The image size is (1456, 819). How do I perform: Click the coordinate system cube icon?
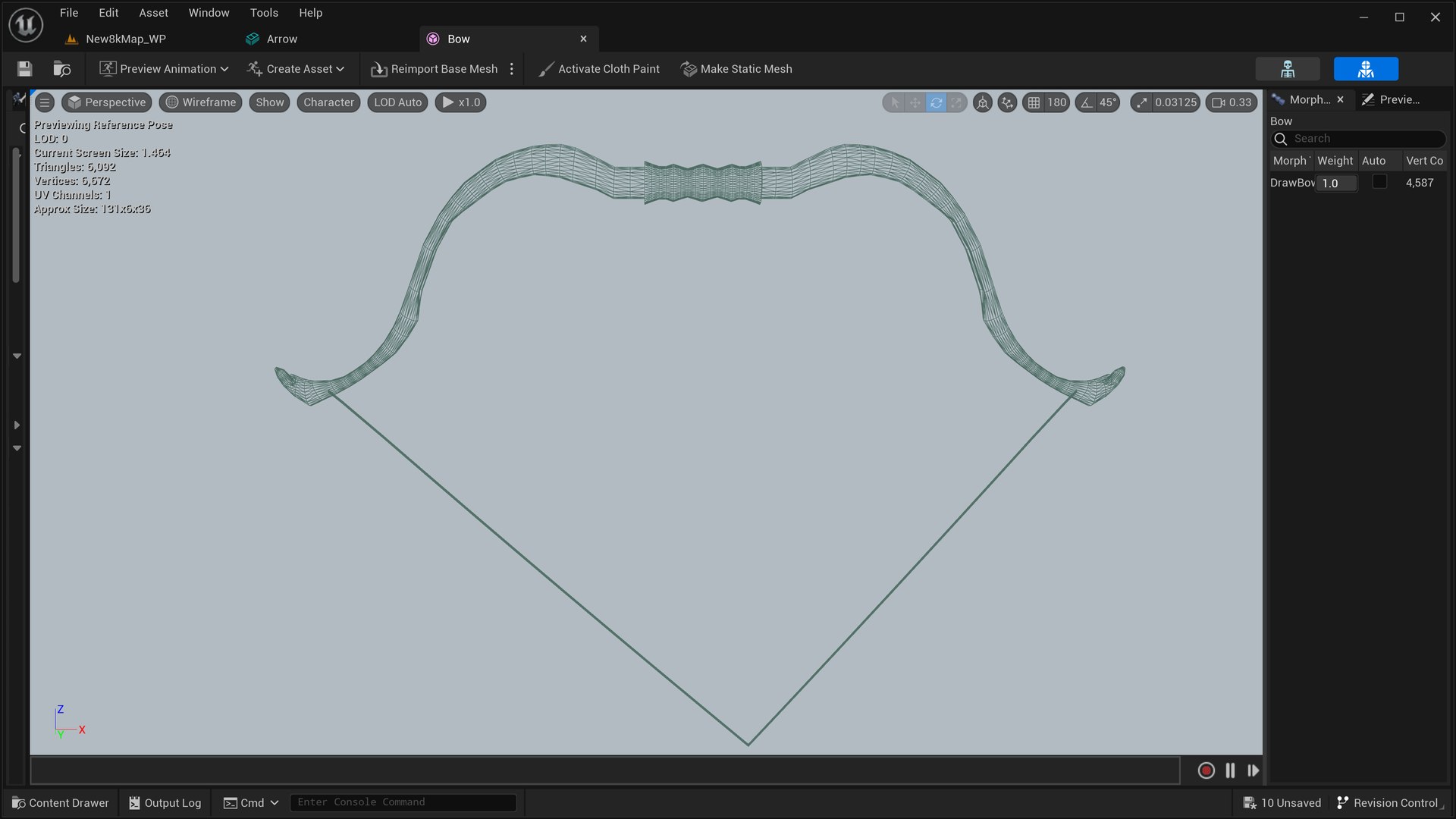983,102
